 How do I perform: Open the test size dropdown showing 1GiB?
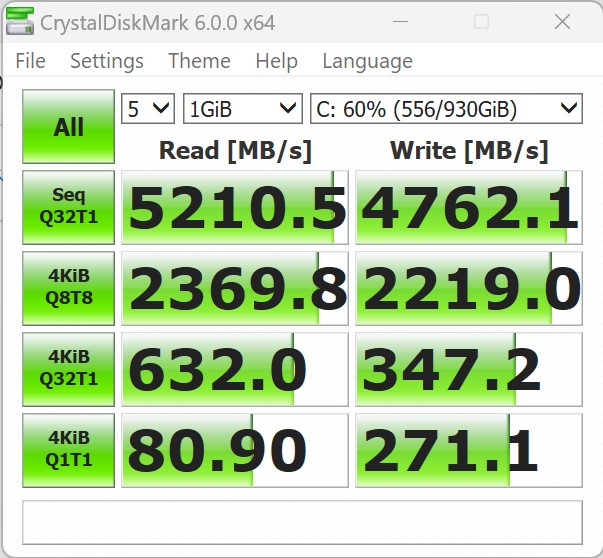[243, 108]
